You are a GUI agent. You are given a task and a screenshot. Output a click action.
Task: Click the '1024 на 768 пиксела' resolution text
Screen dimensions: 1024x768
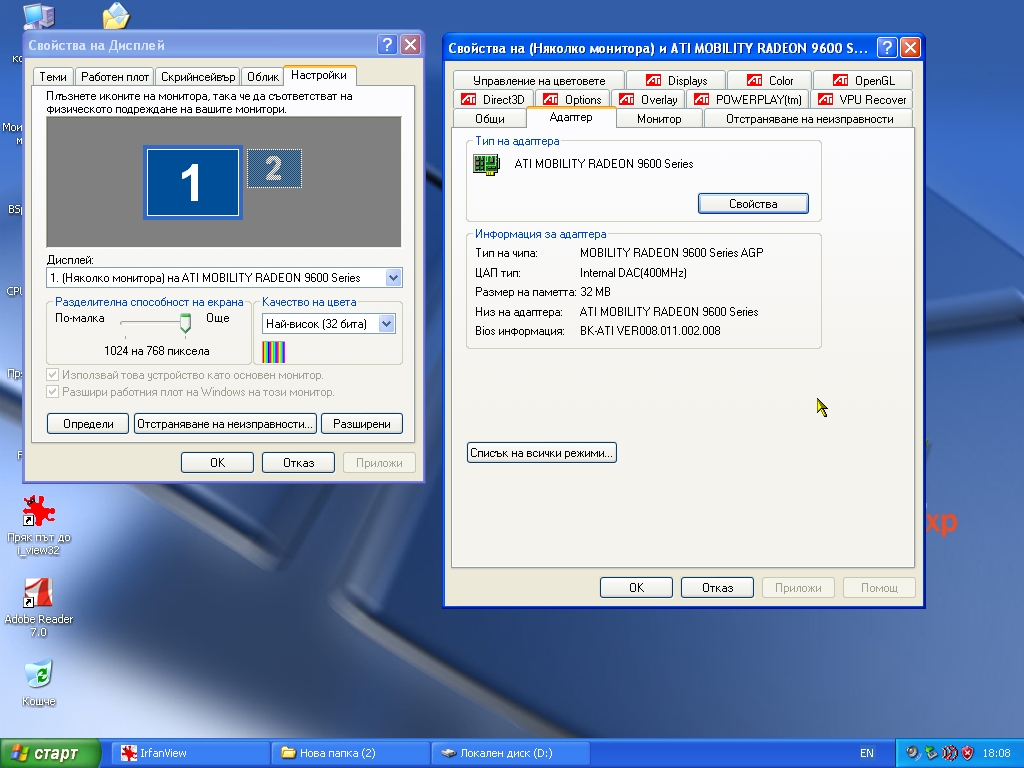[x=157, y=351]
